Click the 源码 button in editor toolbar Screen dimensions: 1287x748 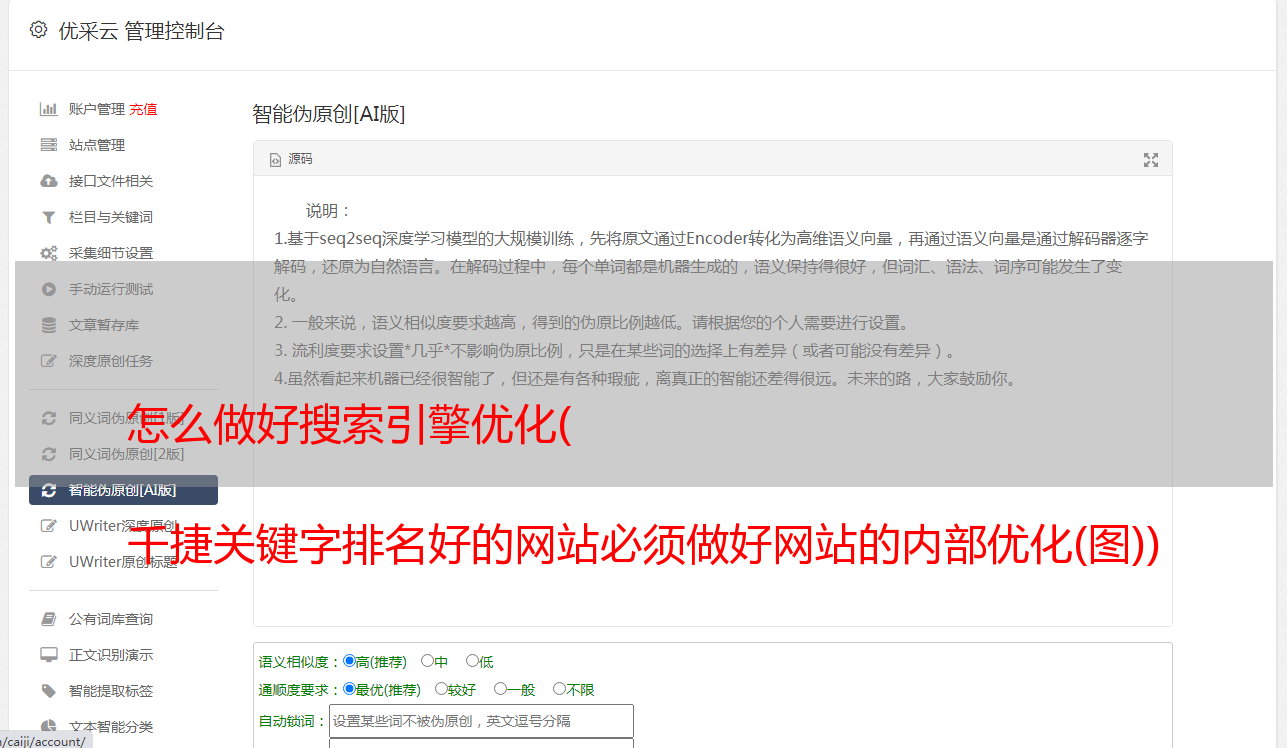pyautogui.click(x=291, y=159)
